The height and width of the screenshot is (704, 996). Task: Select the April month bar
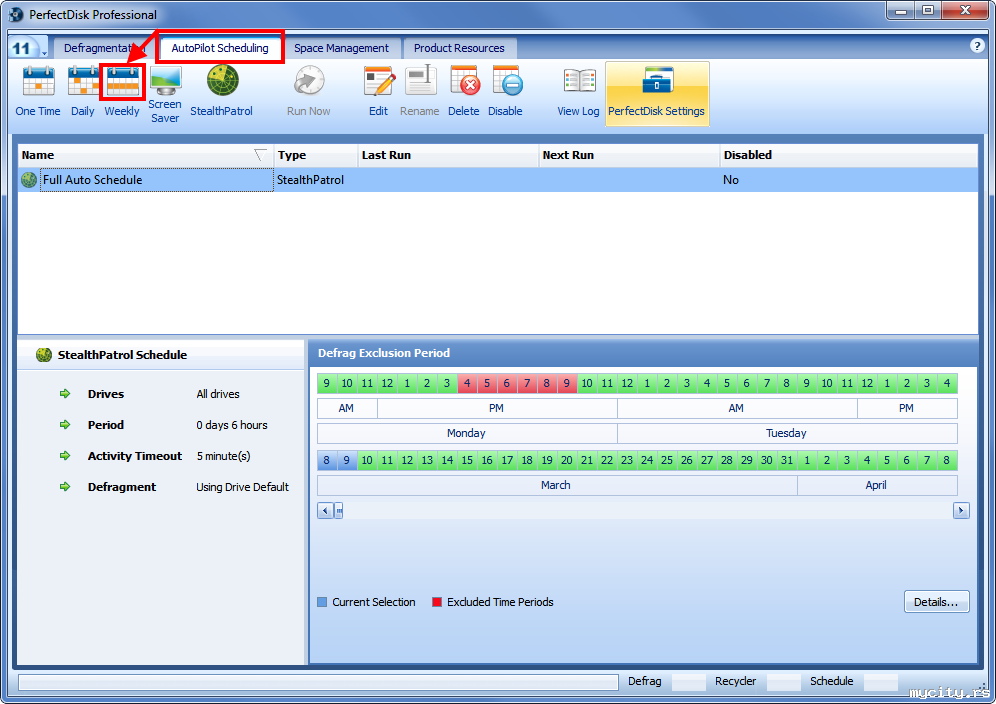(876, 485)
